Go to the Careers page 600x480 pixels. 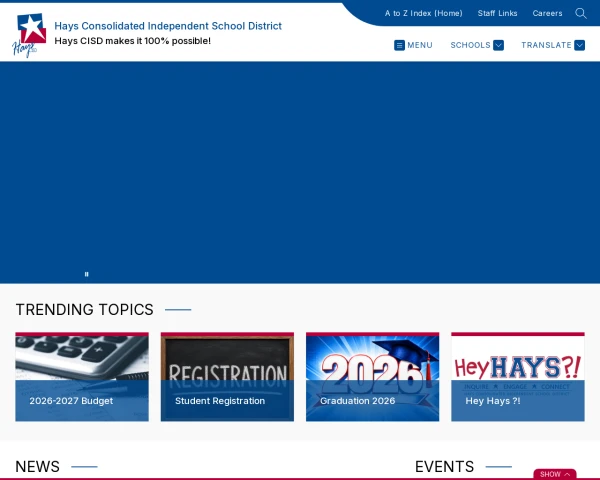[x=547, y=13]
